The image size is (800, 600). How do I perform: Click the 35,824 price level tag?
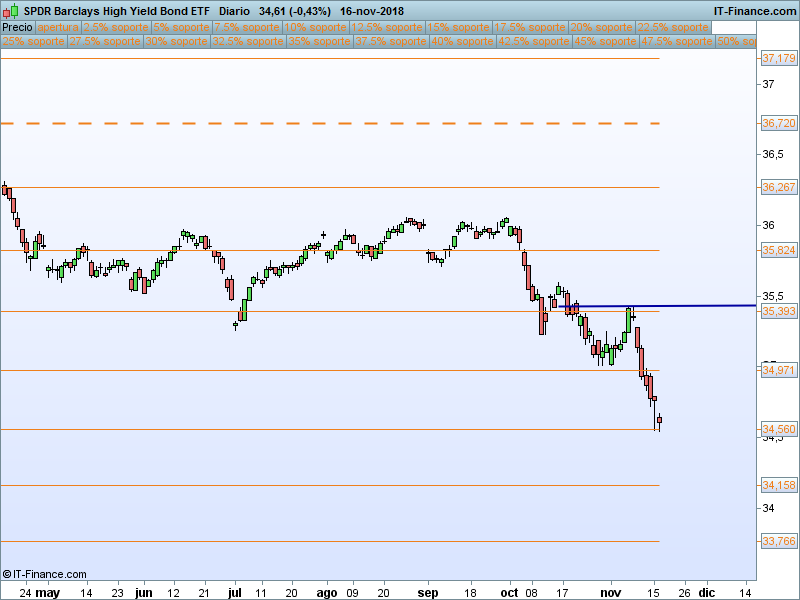779,250
